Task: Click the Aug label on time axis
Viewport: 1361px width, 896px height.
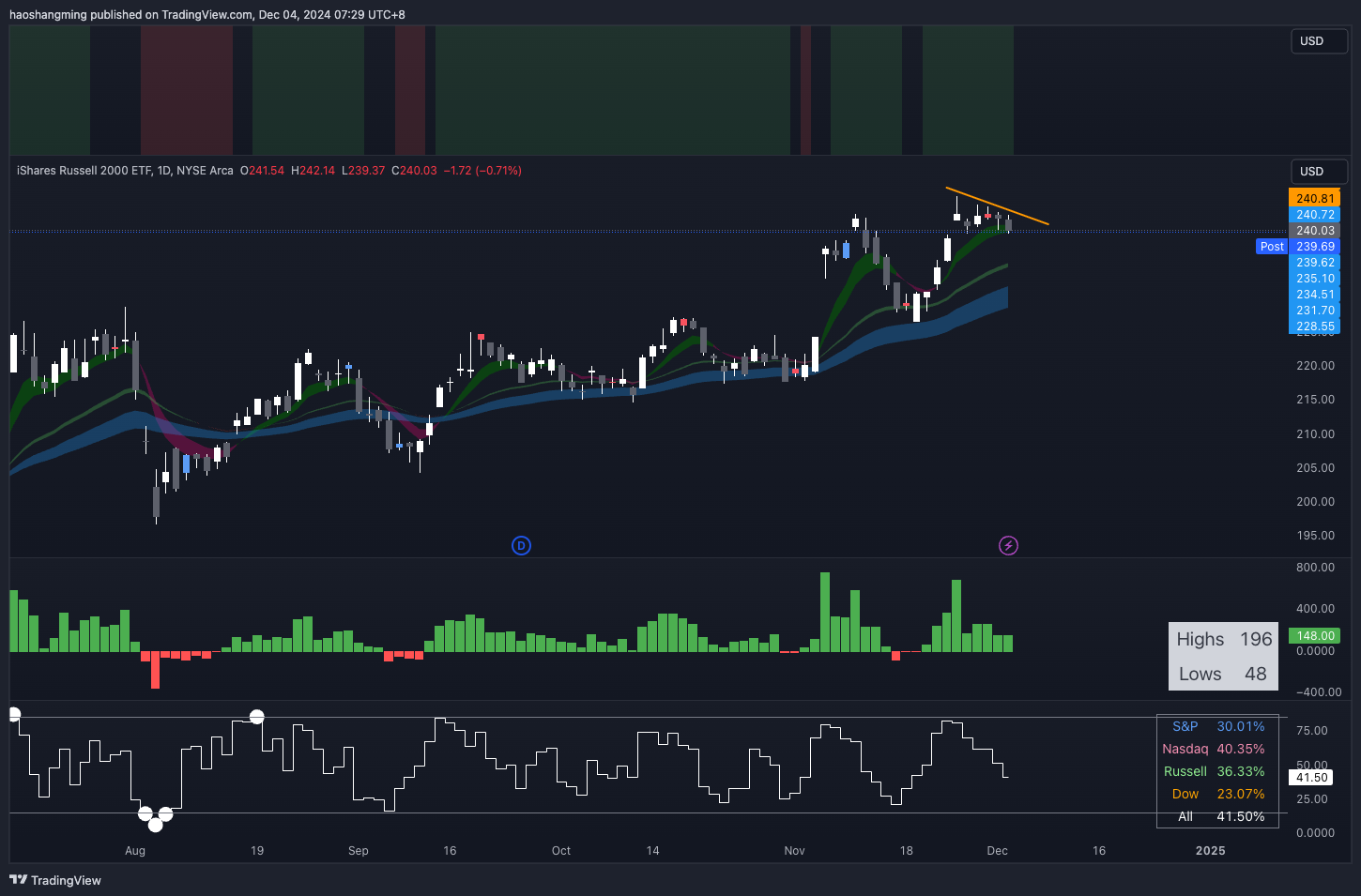Action: coord(135,851)
